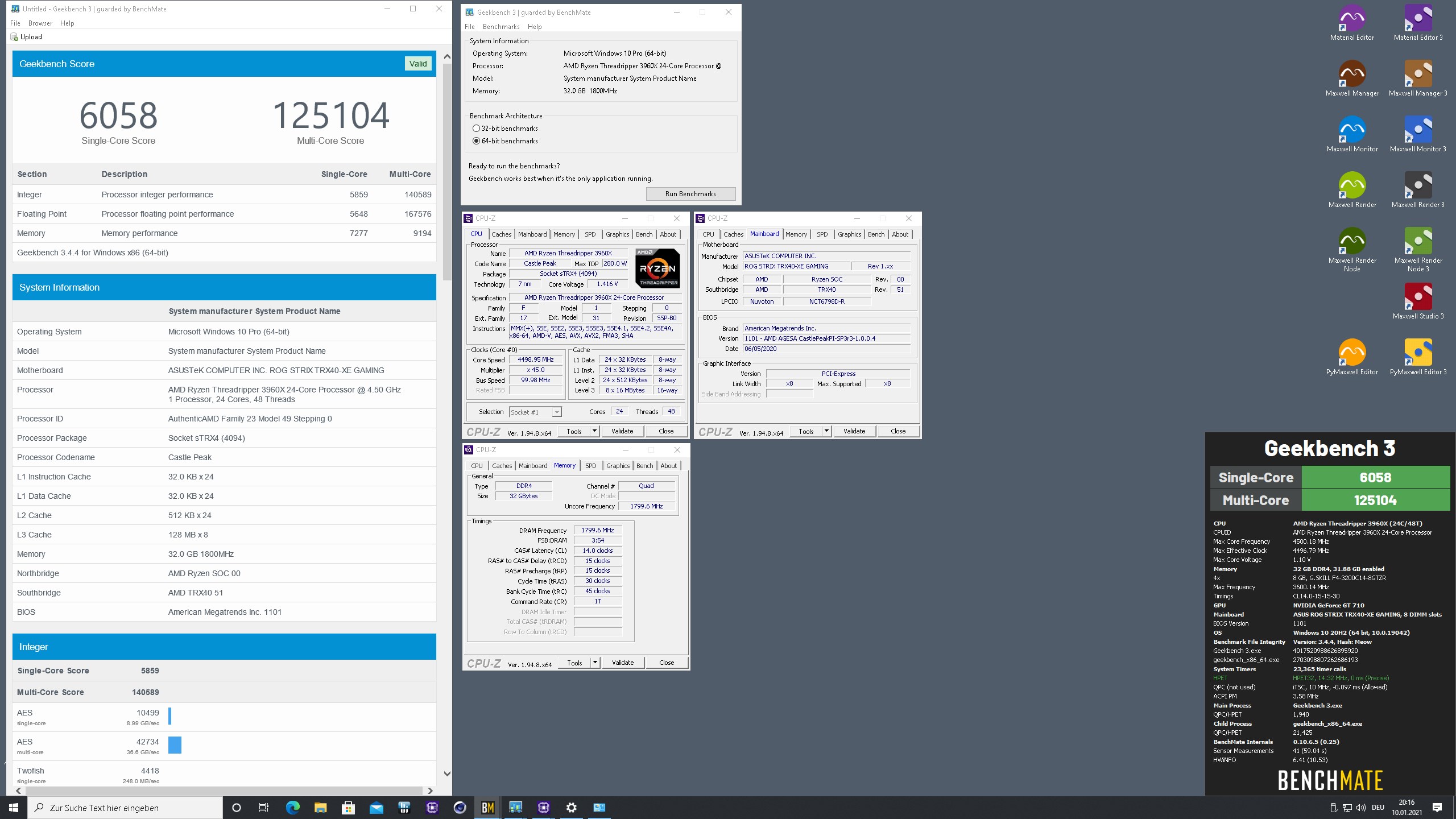Open Maxwell Render 3 desktop icon
This screenshot has height=819, width=1456.
click(1418, 190)
